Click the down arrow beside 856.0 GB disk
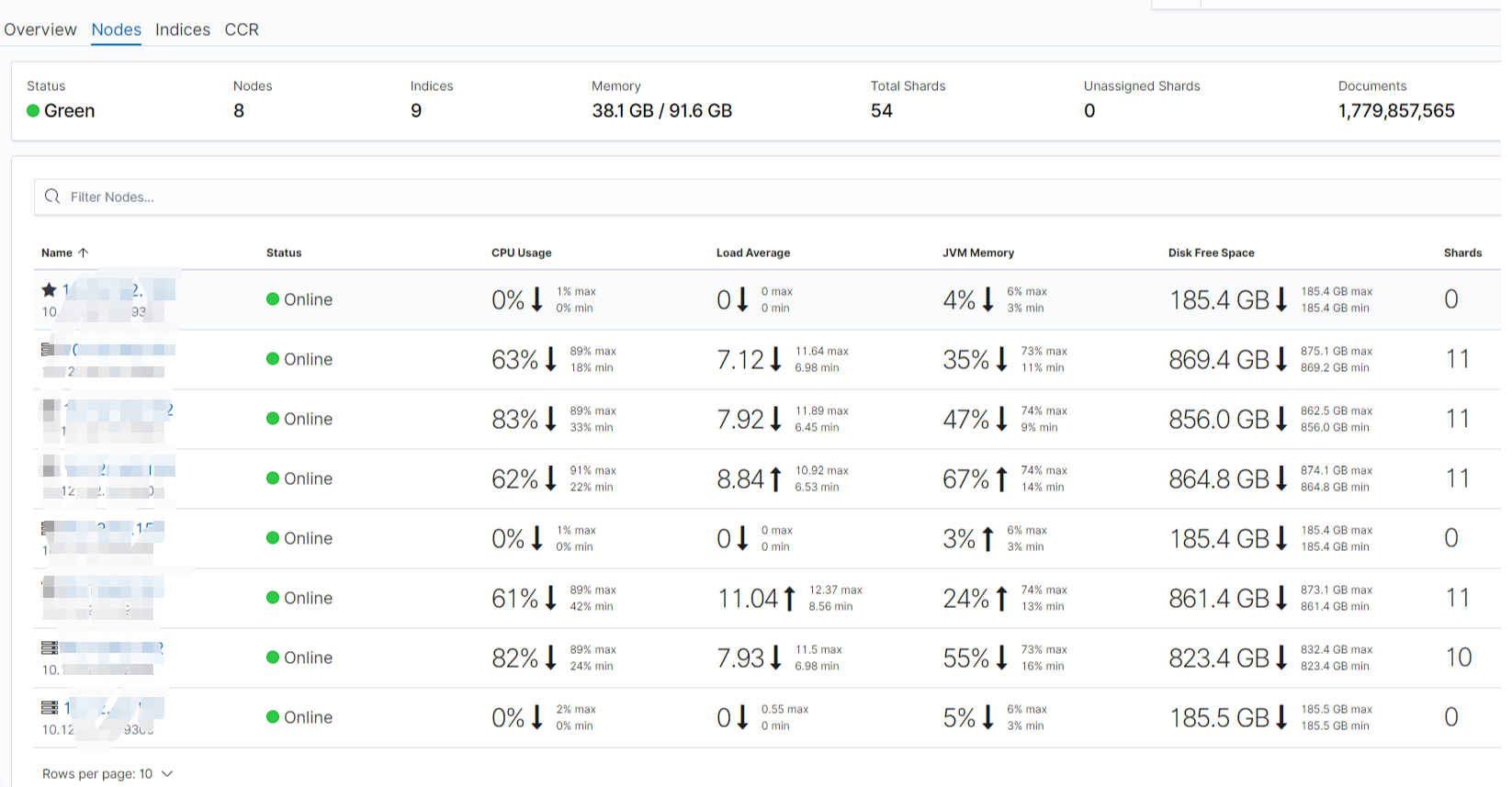Image resolution: width=1512 pixels, height=787 pixels. 1281,419
